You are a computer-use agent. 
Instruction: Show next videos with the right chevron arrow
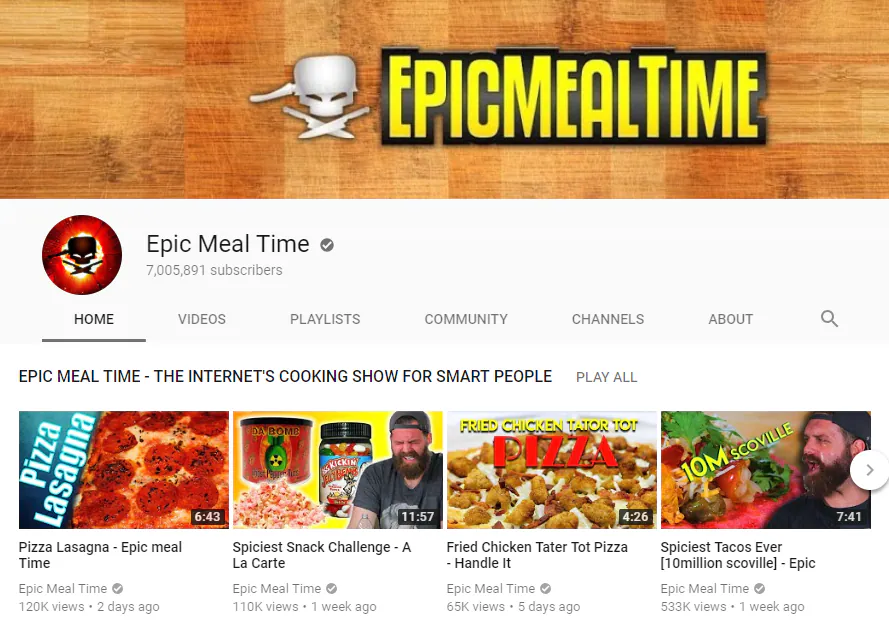[x=870, y=470]
